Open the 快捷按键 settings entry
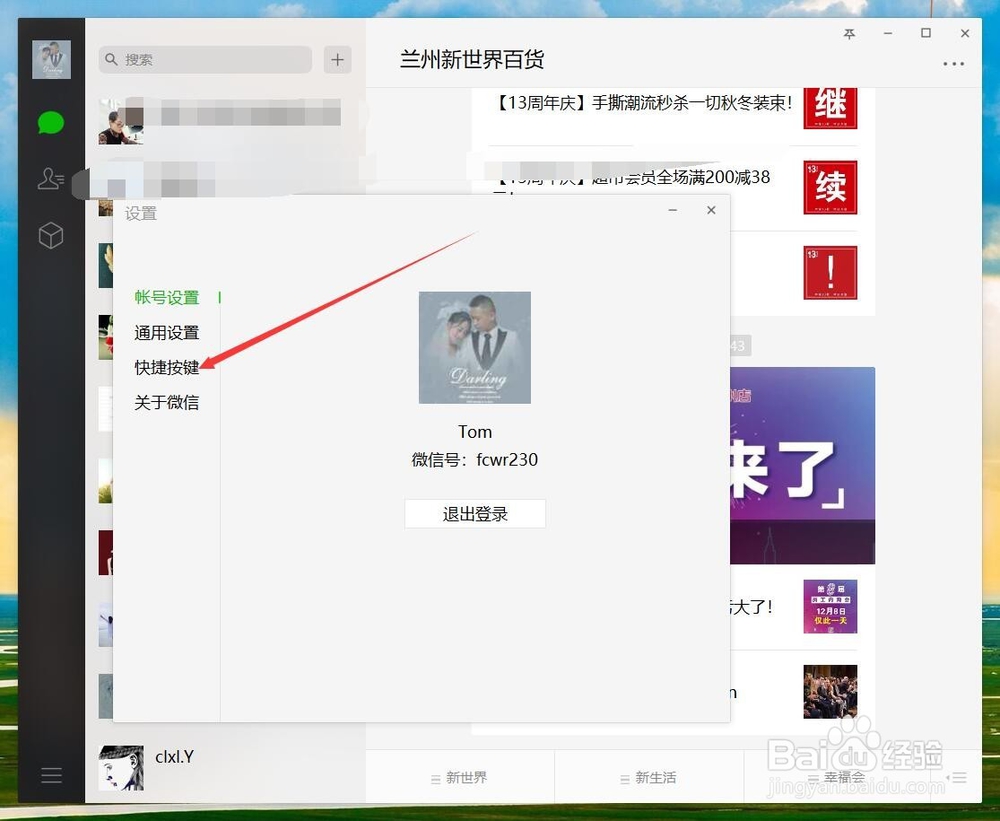The height and width of the screenshot is (821, 1000). [165, 367]
